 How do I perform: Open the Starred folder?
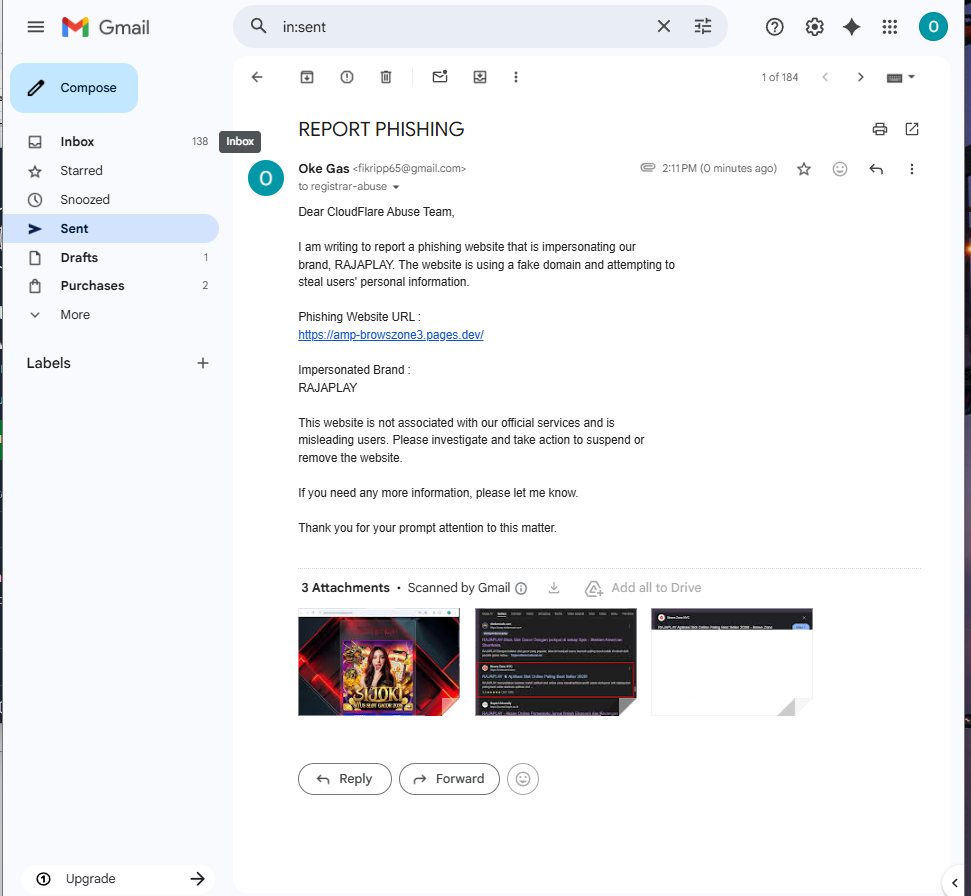(x=110, y=171)
